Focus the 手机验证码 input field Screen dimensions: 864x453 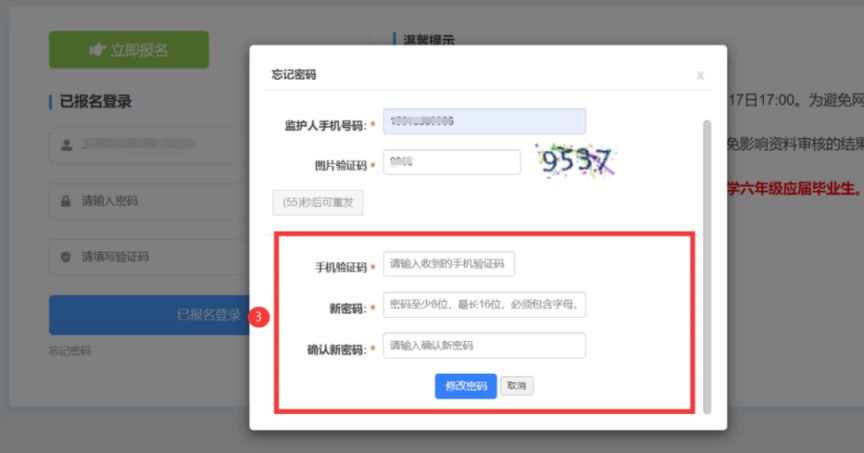click(x=449, y=264)
